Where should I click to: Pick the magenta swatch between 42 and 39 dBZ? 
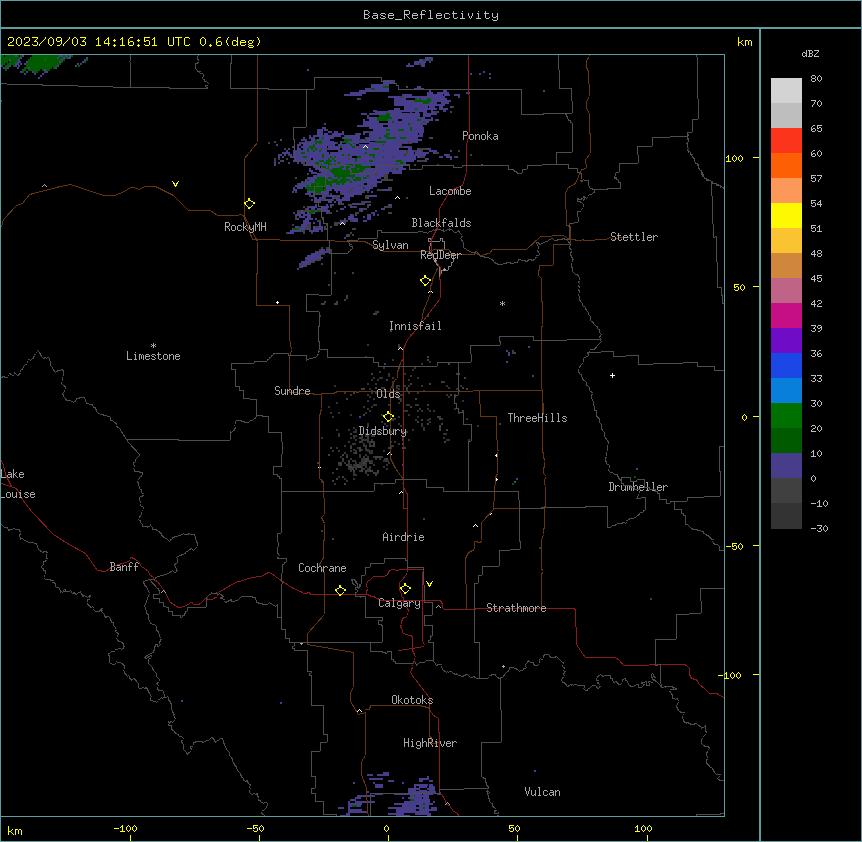pos(786,315)
